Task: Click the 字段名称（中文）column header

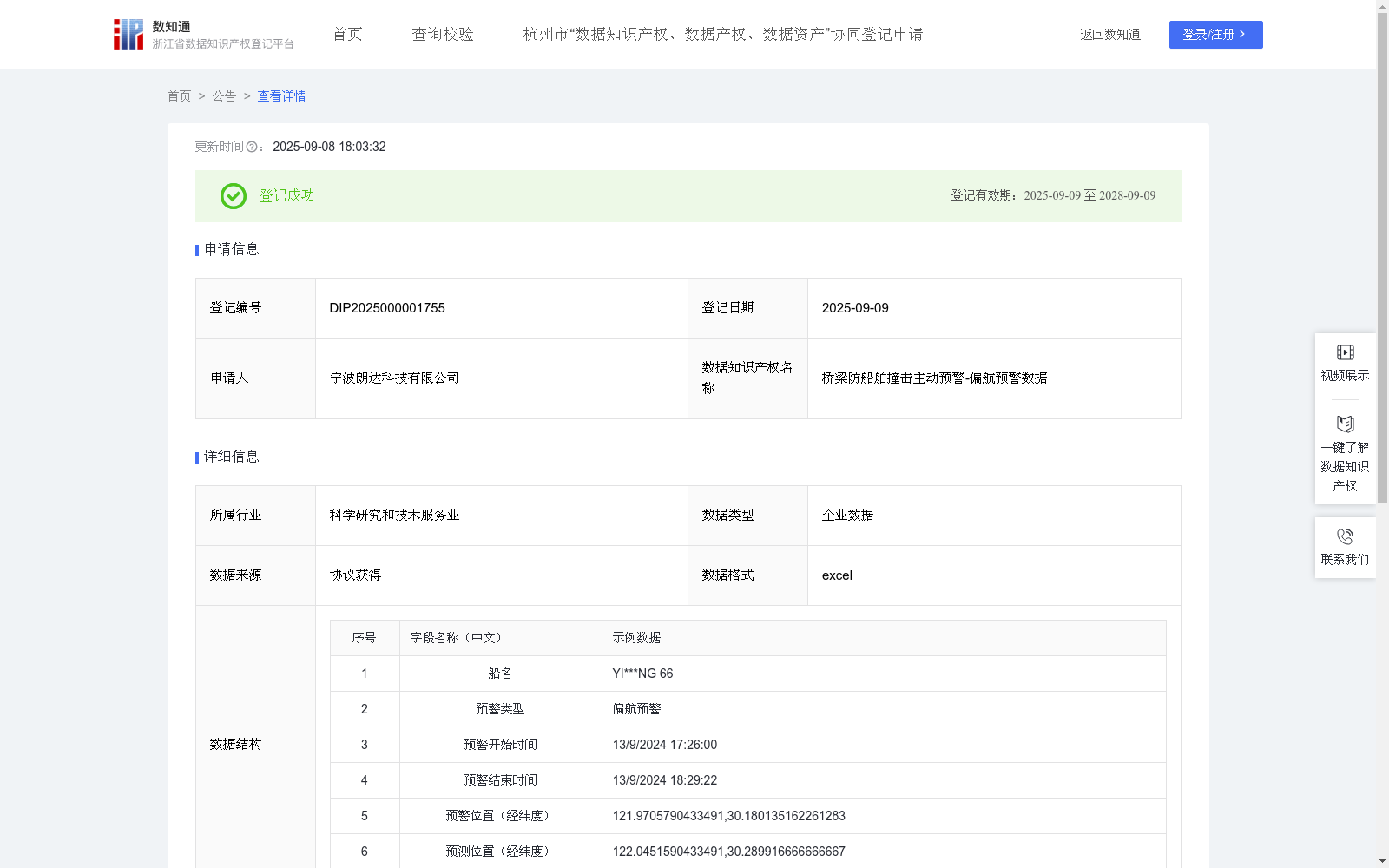Action: click(x=459, y=638)
